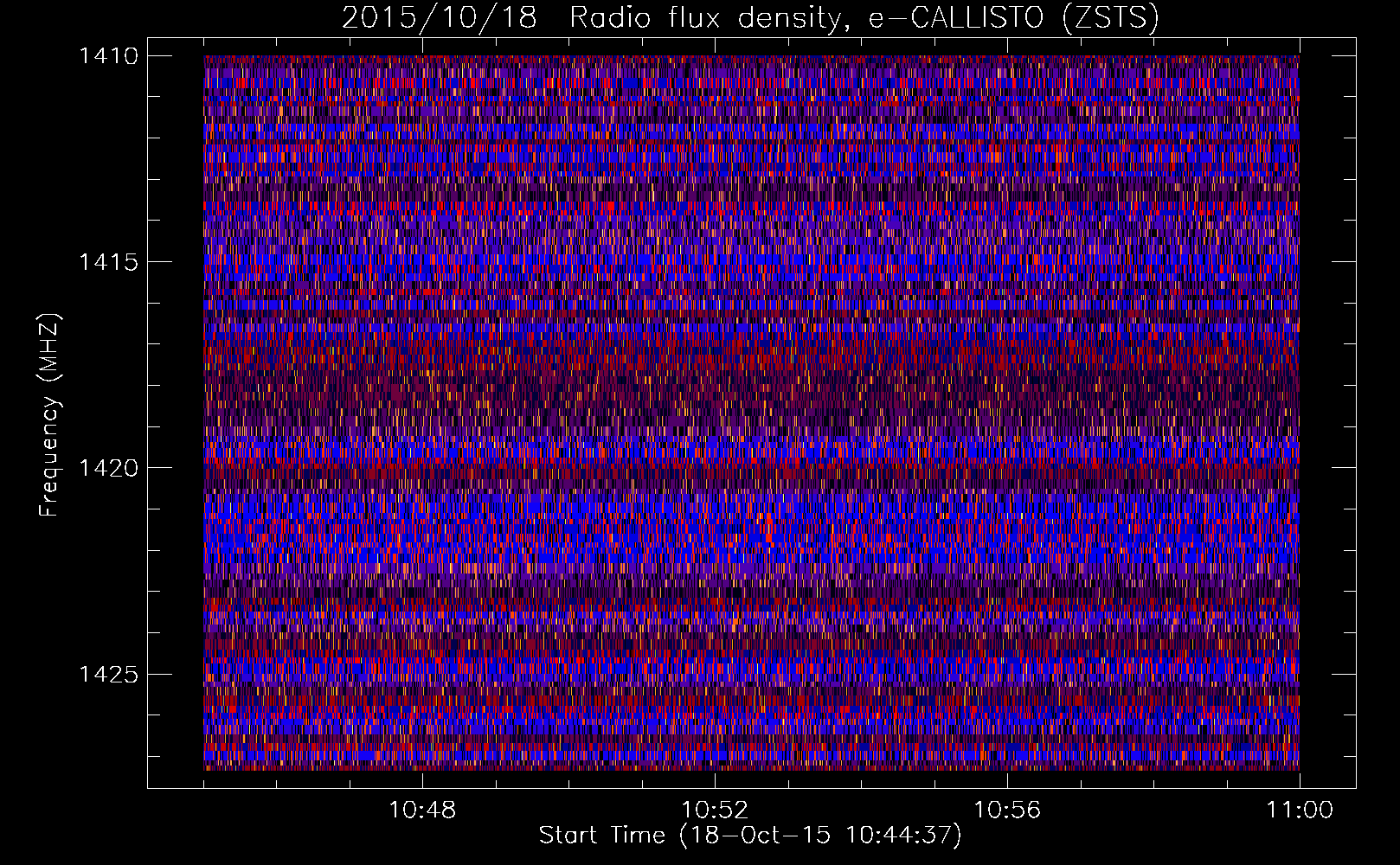Viewport: 1400px width, 865px height.
Task: Click the 1410 frequency tick label
Action: [x=108, y=56]
